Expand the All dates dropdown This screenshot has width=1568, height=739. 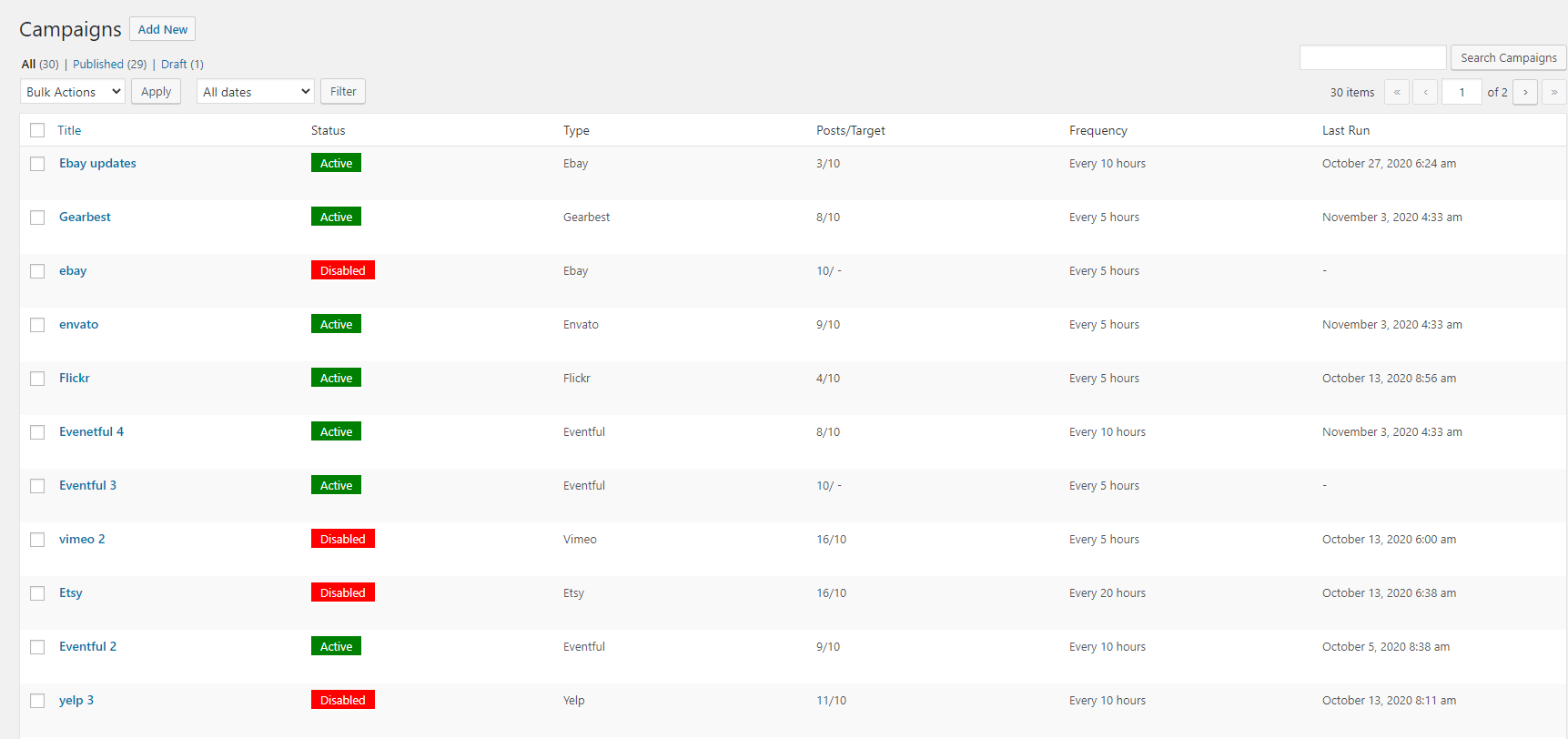(256, 92)
